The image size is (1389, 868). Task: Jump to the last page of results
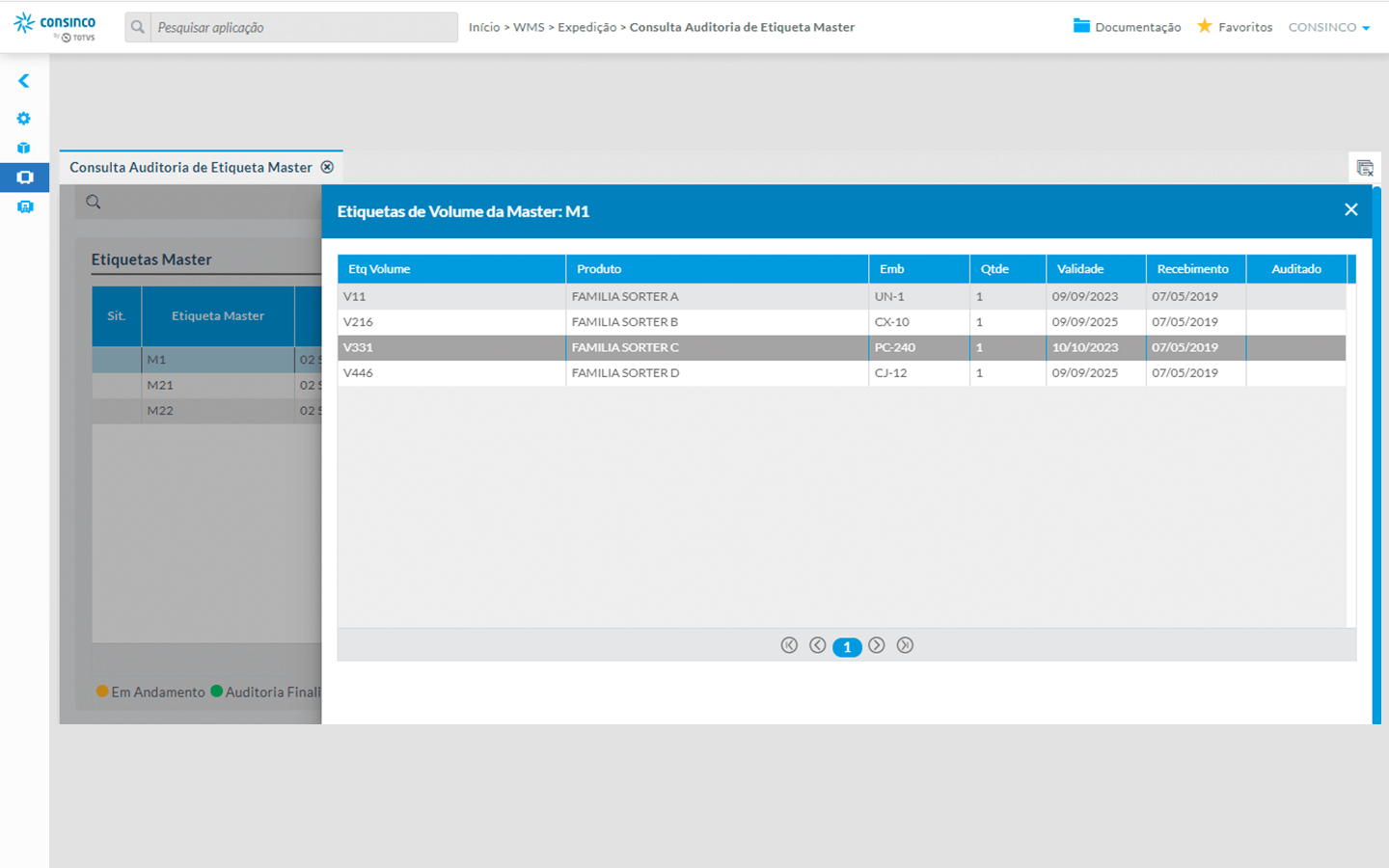point(905,645)
